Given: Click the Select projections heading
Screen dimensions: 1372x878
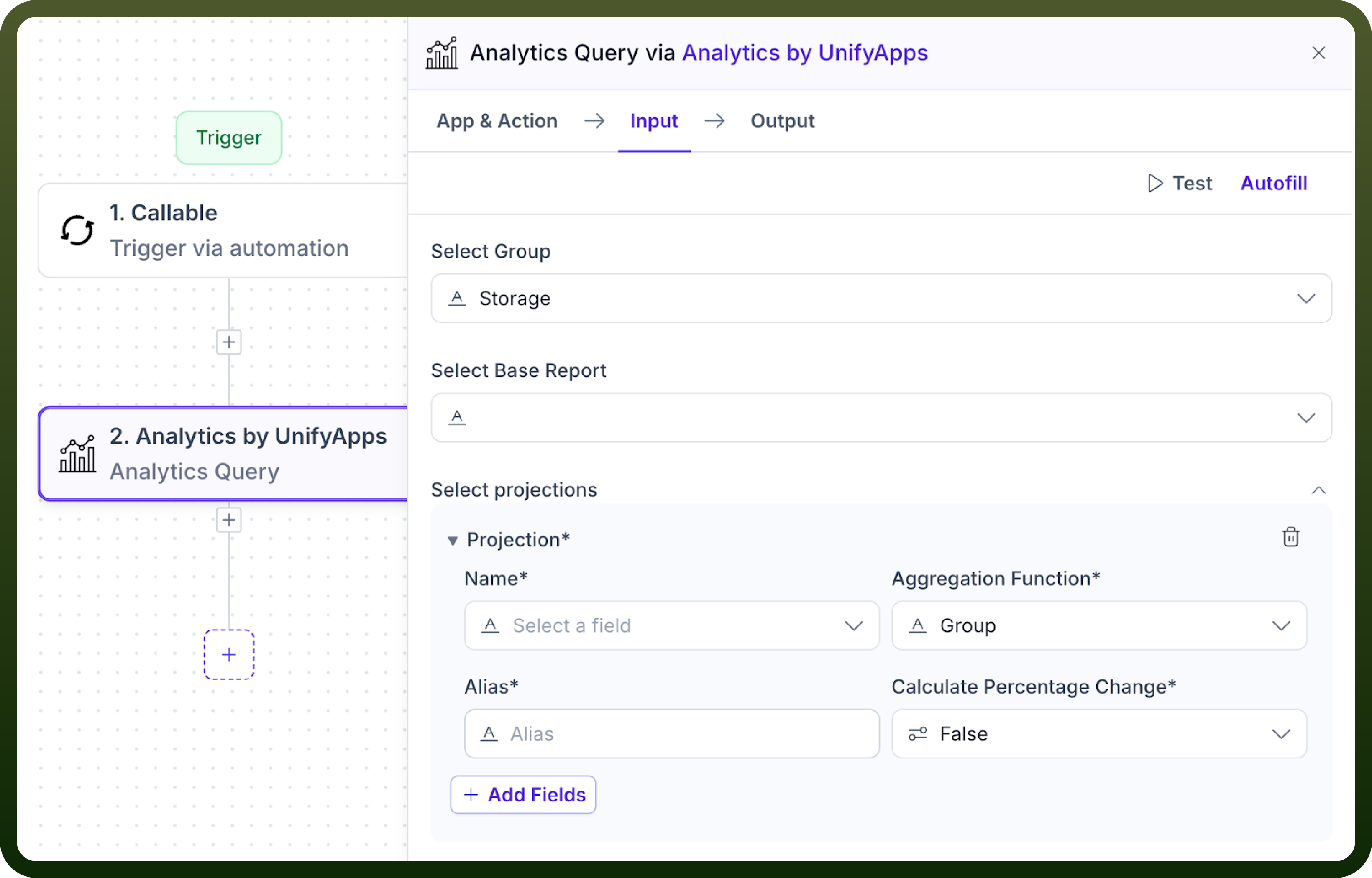Looking at the screenshot, I should point(514,490).
